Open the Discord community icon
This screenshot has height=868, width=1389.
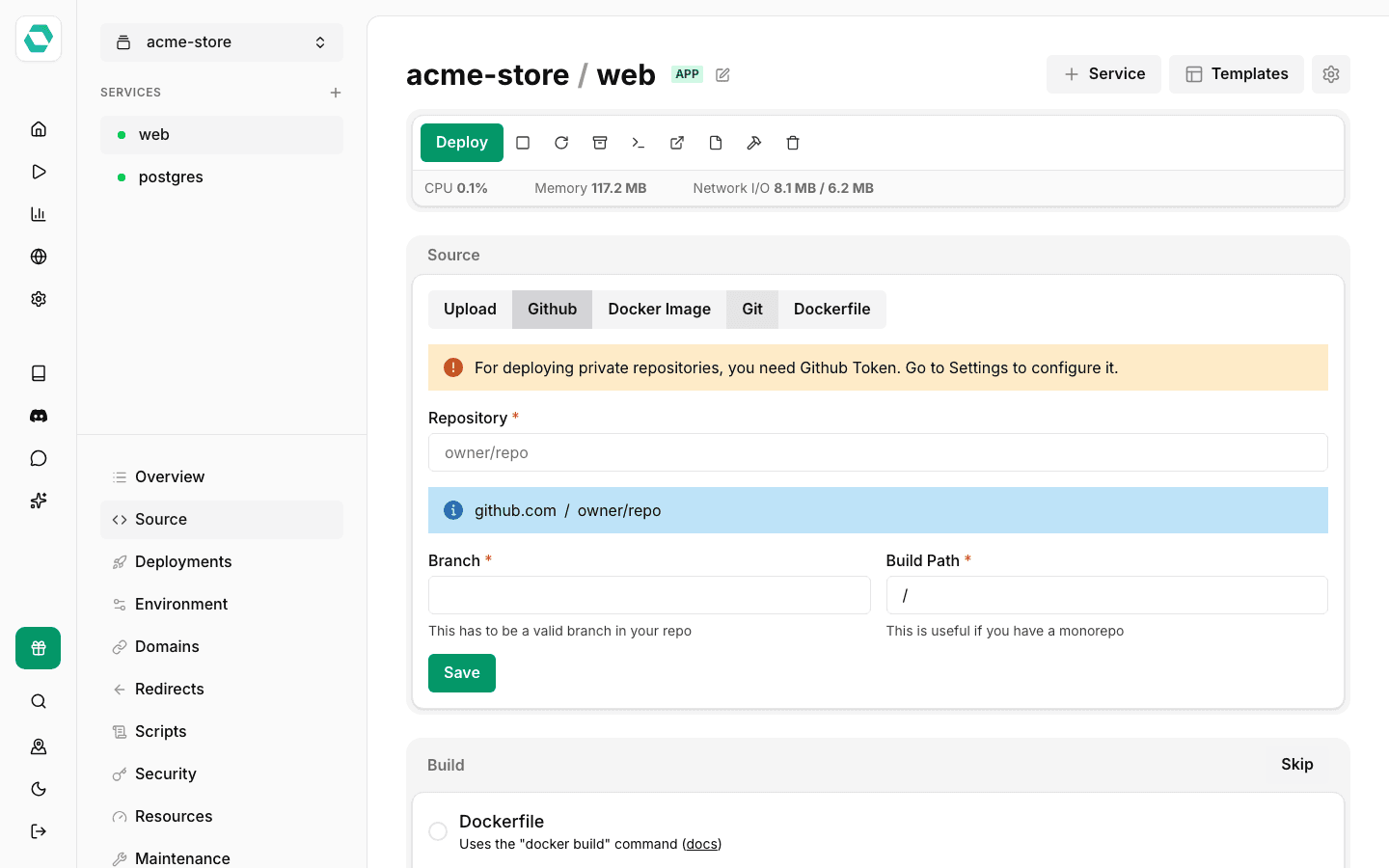pyautogui.click(x=39, y=416)
